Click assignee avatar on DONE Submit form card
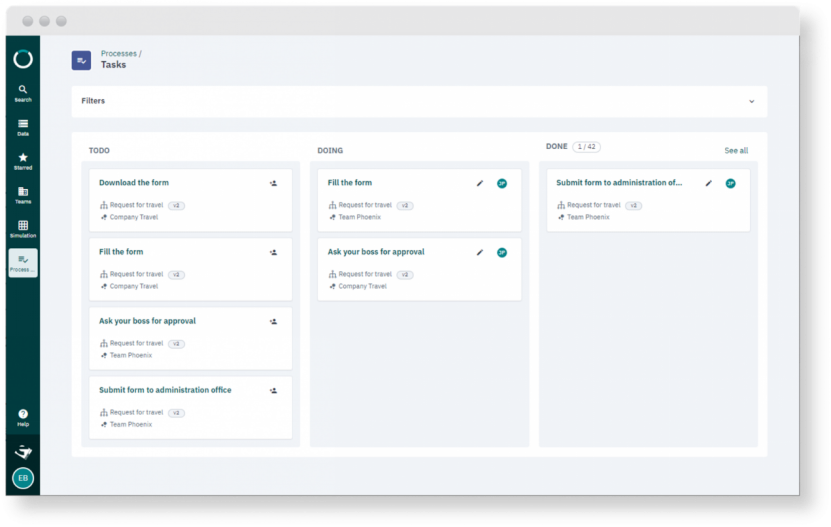The width and height of the screenshot is (831, 527). [730, 183]
